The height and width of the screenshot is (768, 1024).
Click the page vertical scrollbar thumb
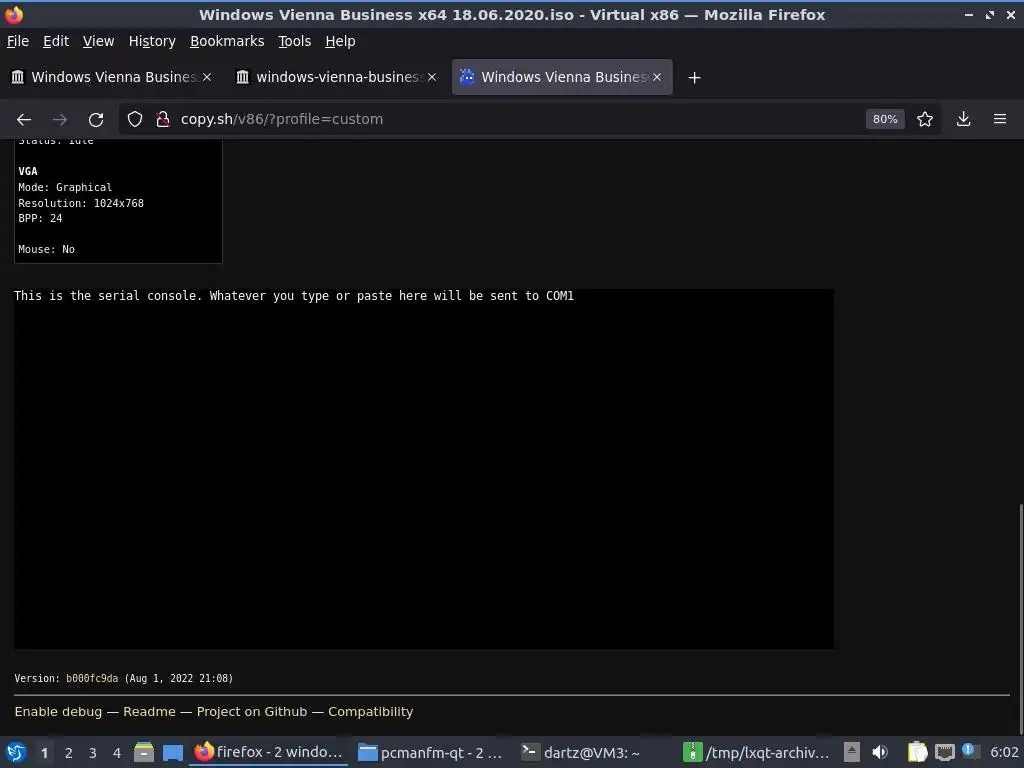click(1021, 617)
